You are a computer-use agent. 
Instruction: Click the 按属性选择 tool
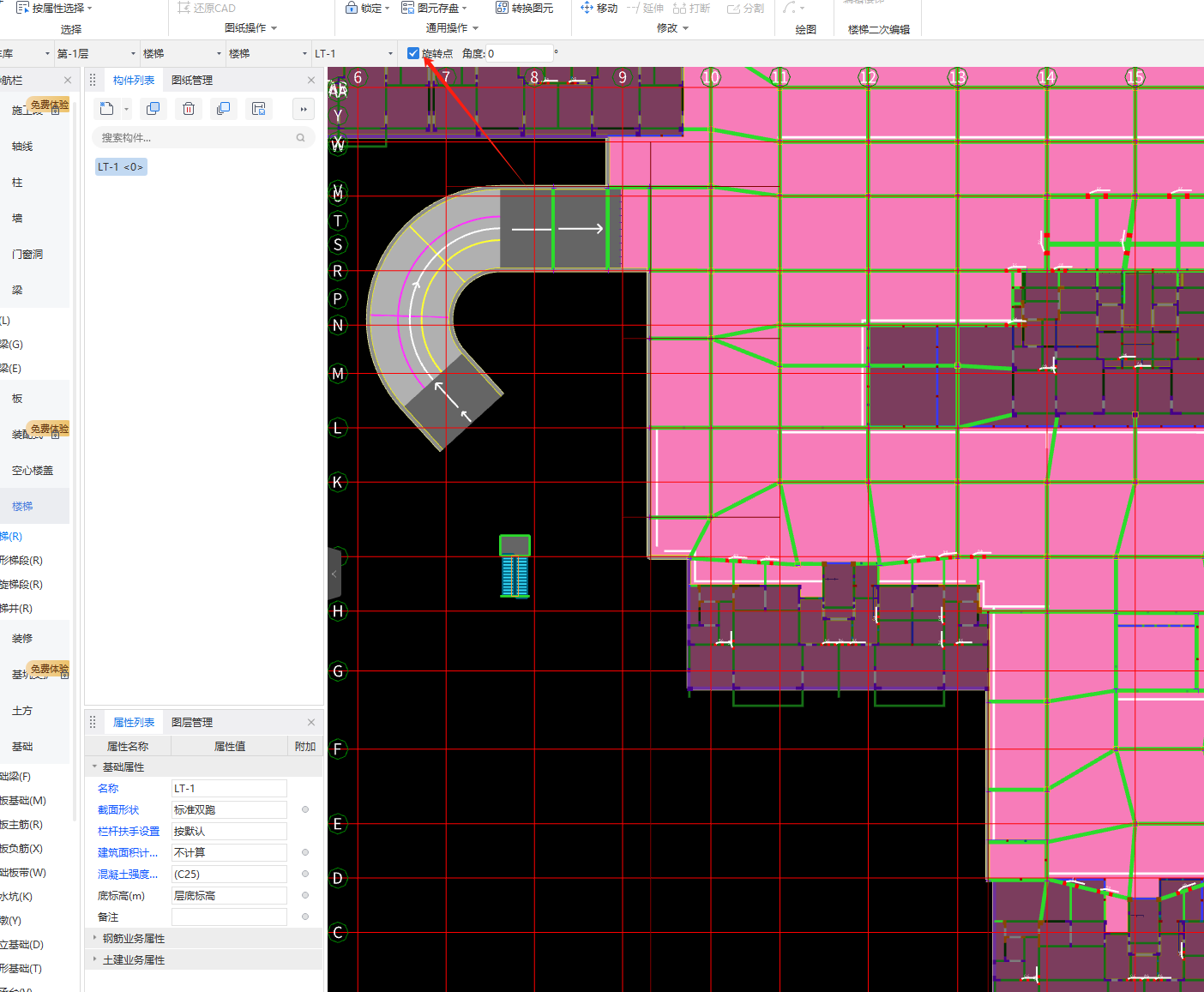(54, 8)
